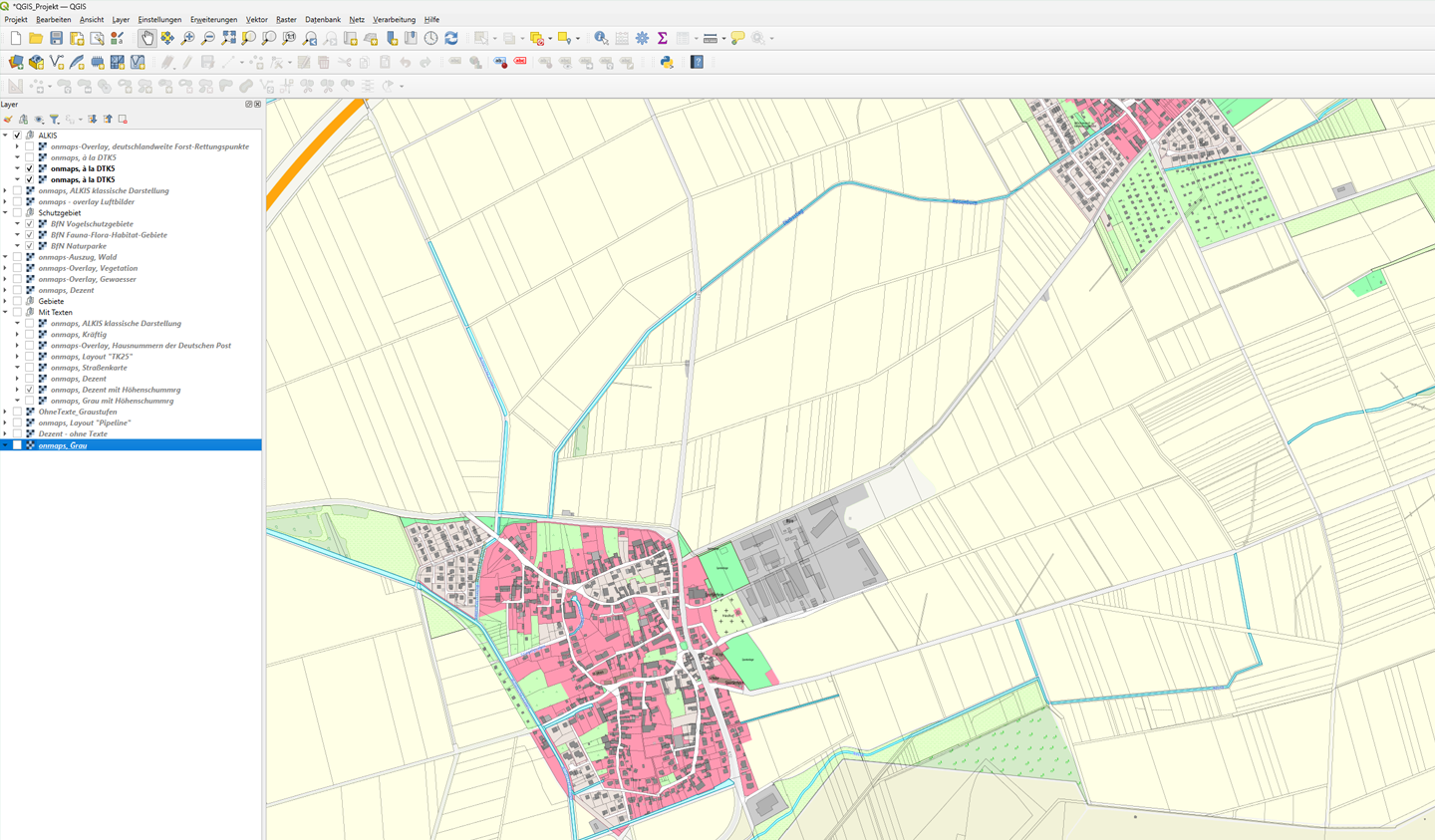Open Manage Map Themes eye dropdown

coord(40,120)
